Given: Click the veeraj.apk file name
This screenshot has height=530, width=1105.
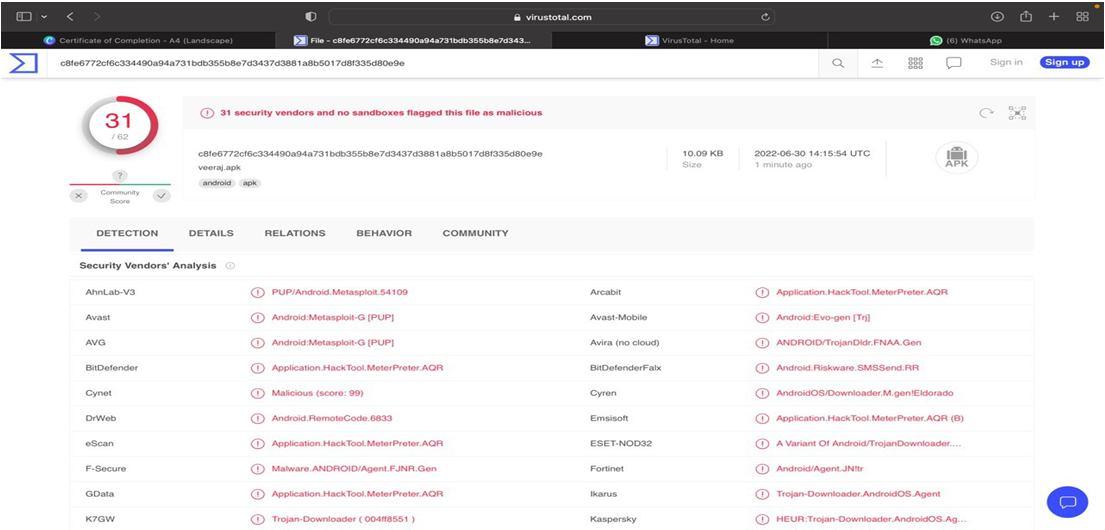Looking at the screenshot, I should pos(221,168).
